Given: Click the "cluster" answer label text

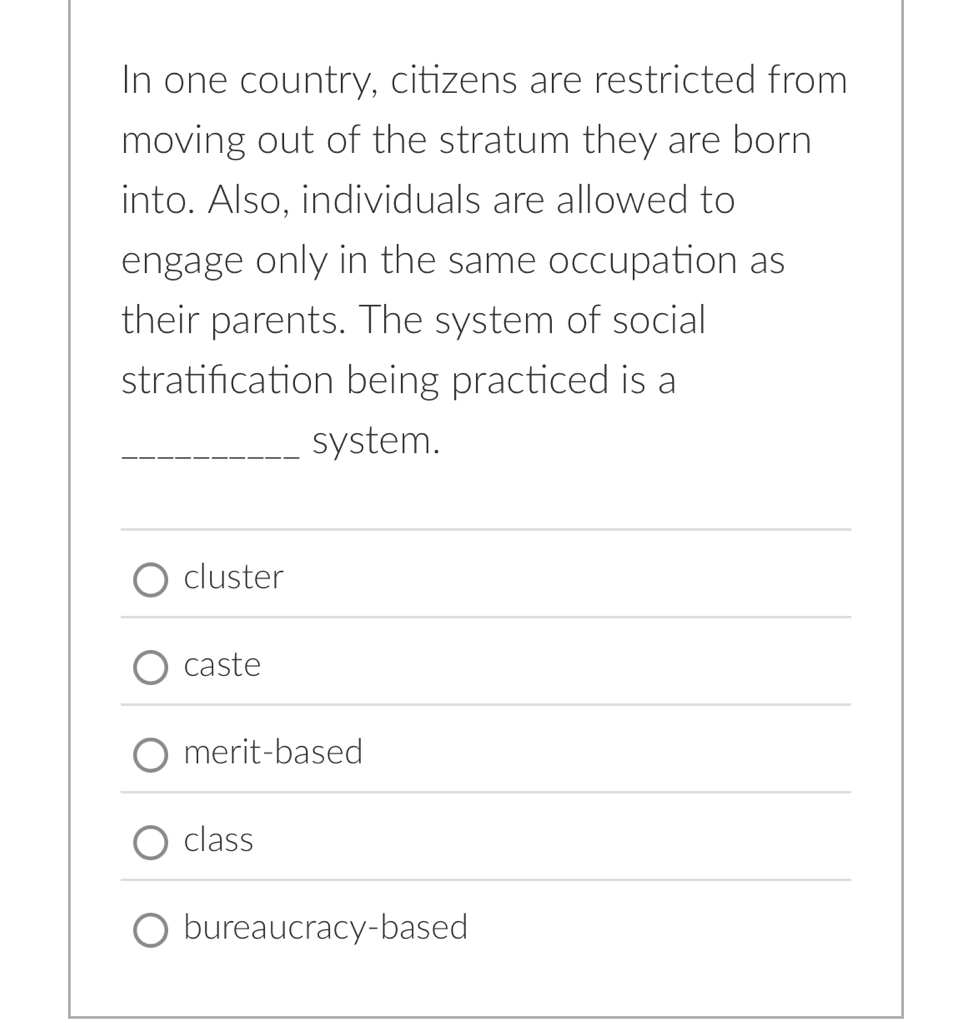Looking at the screenshot, I should click(x=234, y=577).
